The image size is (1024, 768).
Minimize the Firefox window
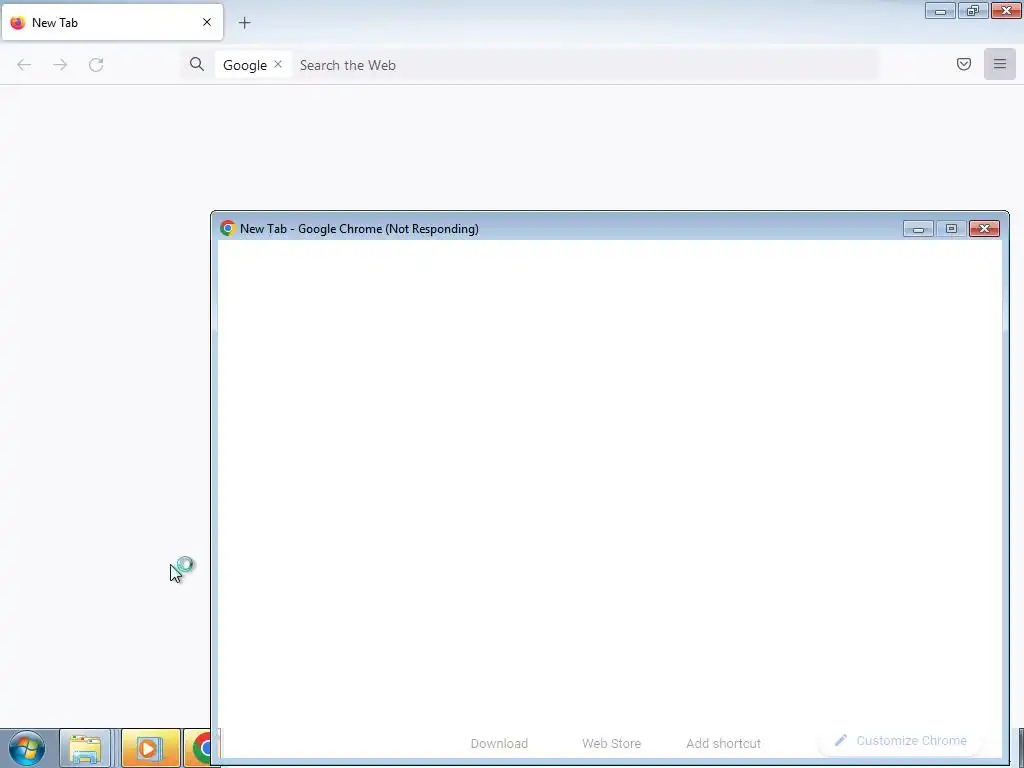click(x=940, y=10)
